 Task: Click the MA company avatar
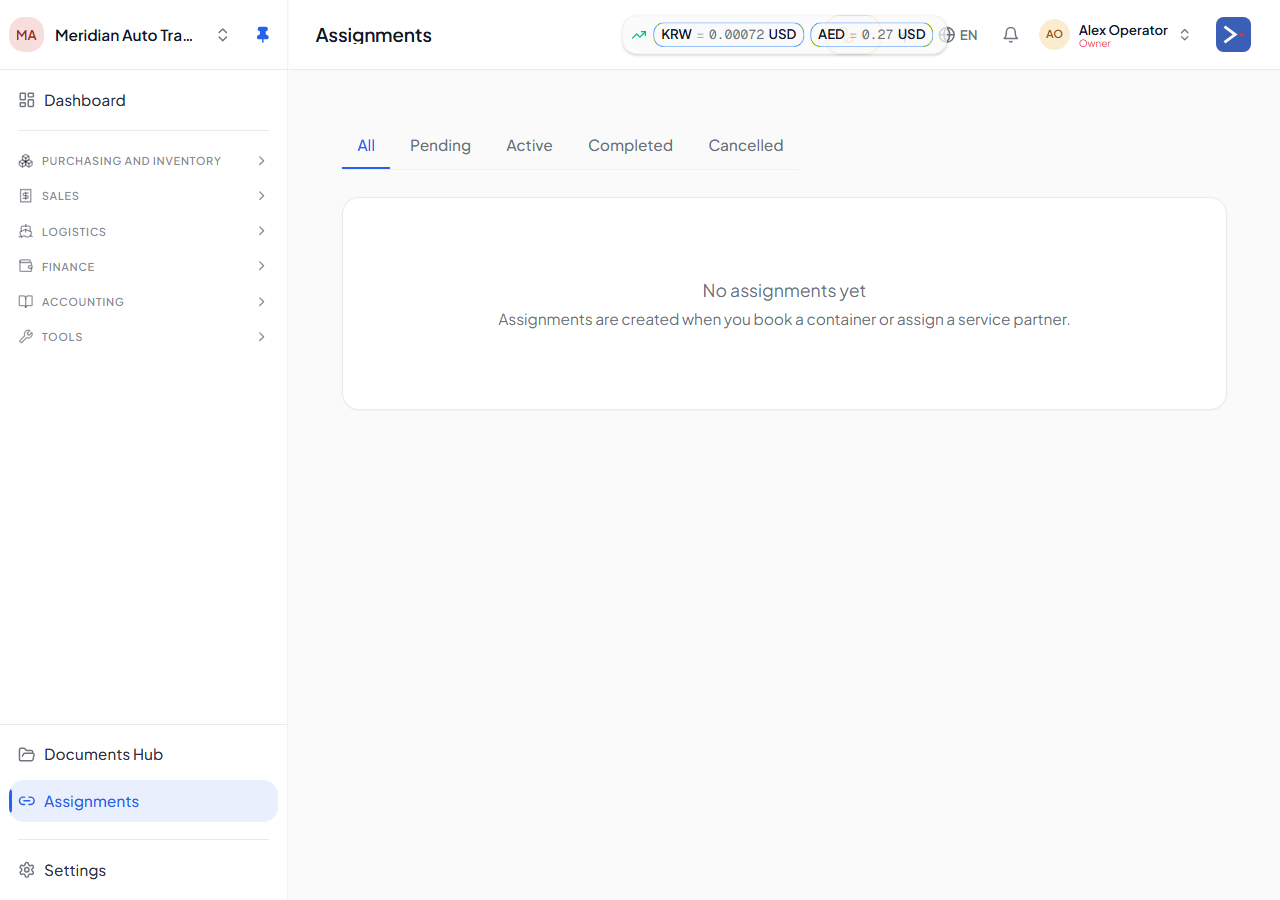(x=27, y=35)
